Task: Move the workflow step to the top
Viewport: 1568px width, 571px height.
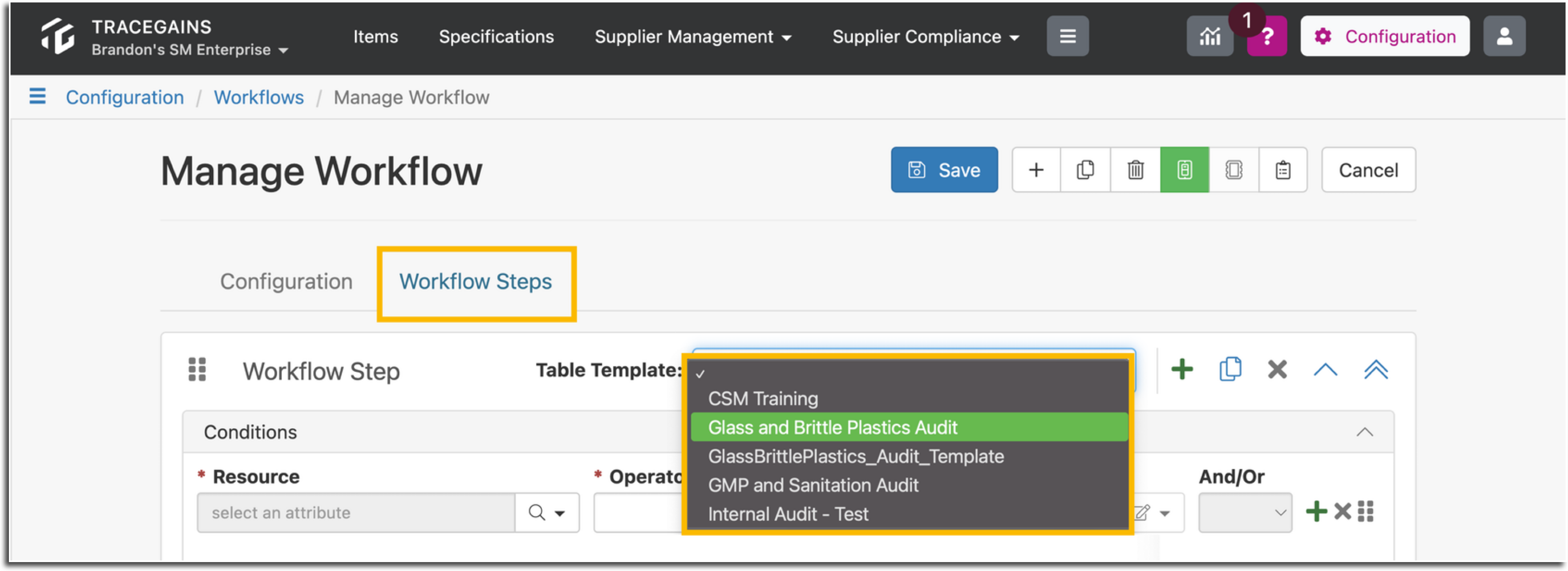Action: click(1377, 369)
